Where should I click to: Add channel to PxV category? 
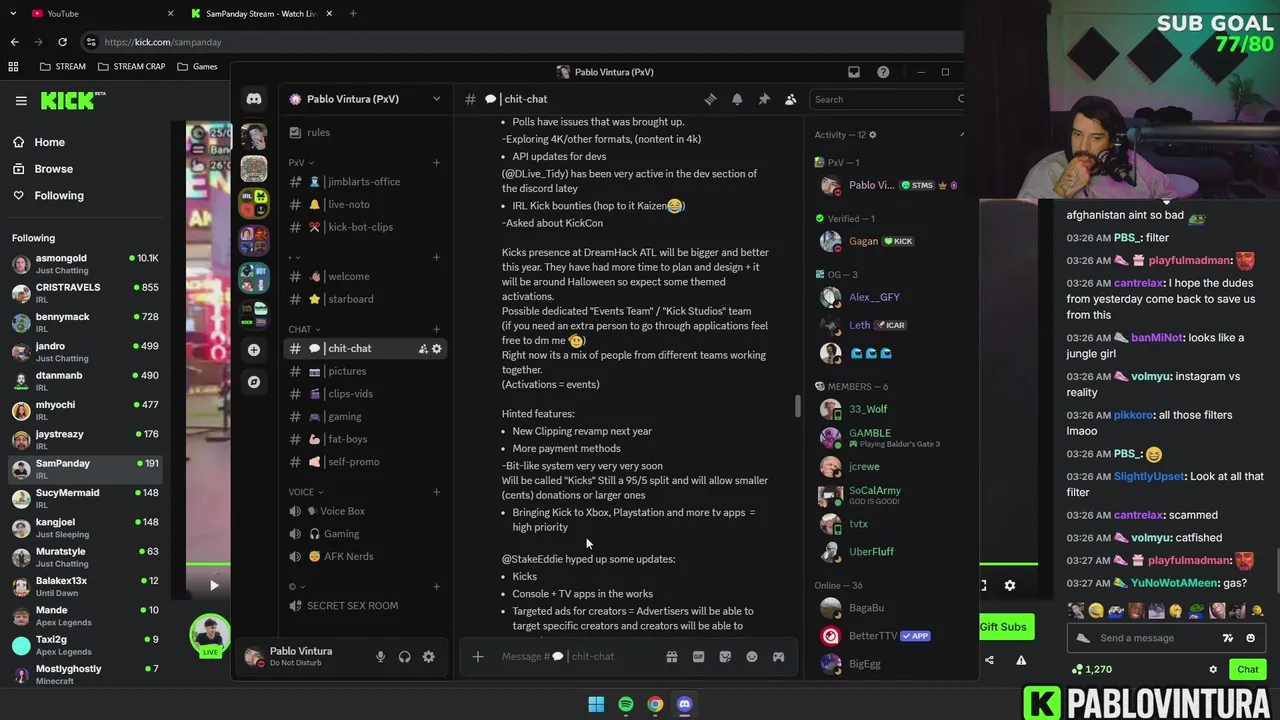(436, 163)
